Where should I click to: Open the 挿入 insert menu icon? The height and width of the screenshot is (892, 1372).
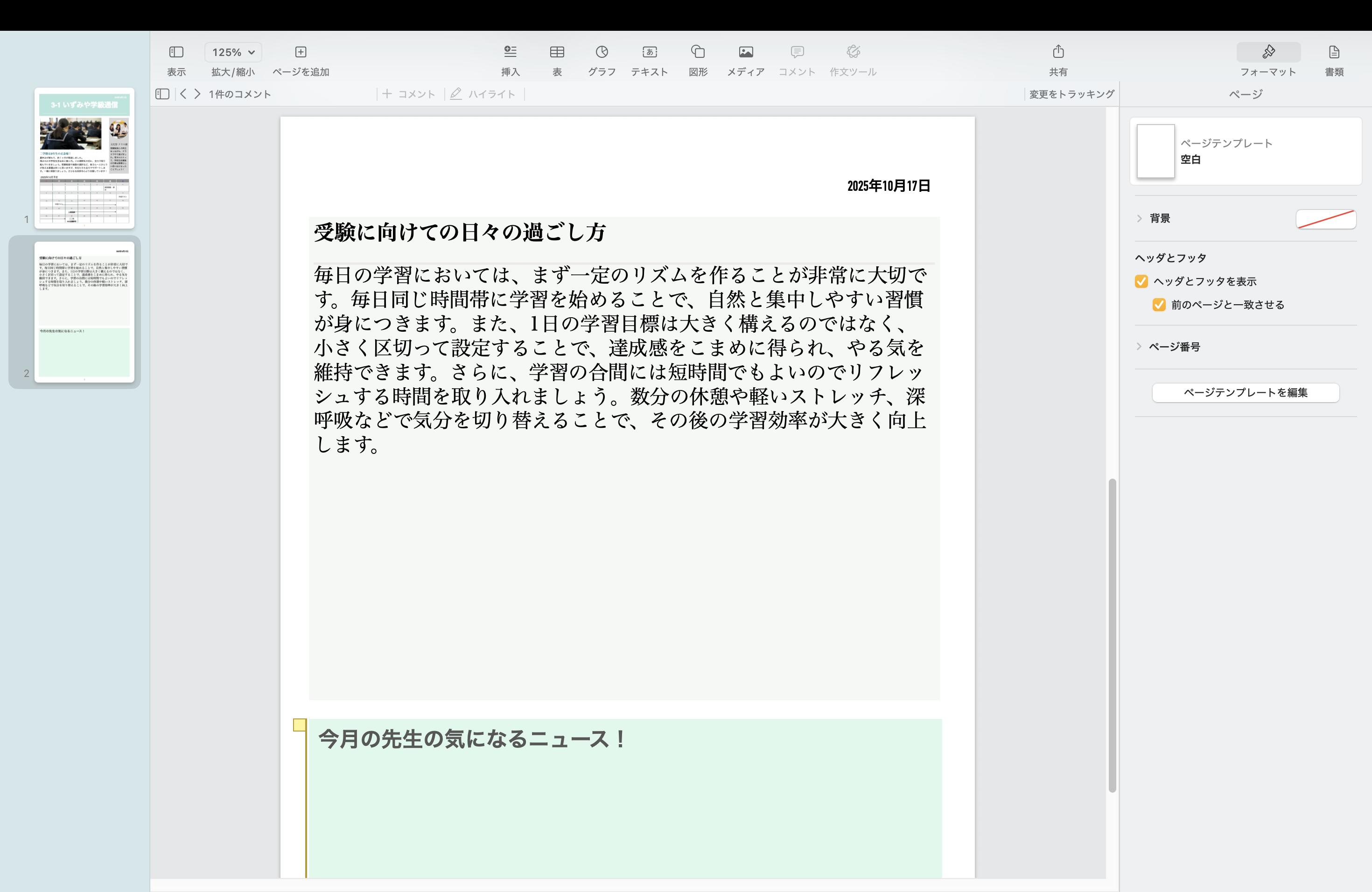[x=510, y=52]
